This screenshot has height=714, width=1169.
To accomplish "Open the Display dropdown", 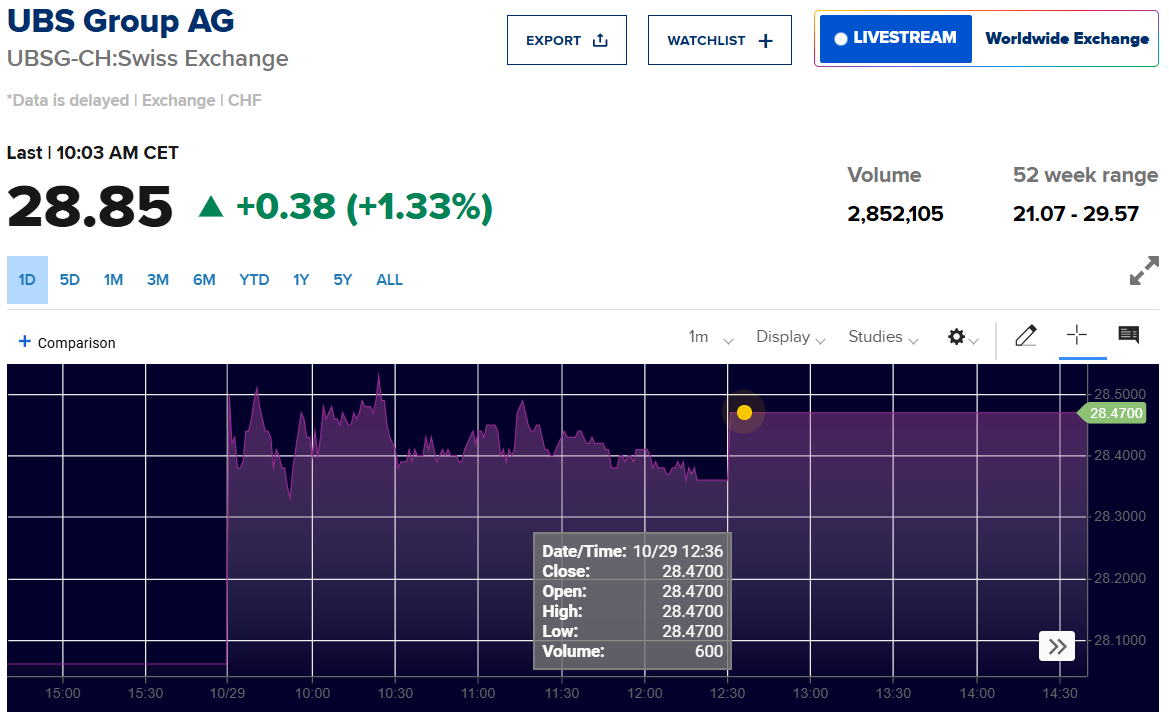I will point(790,338).
